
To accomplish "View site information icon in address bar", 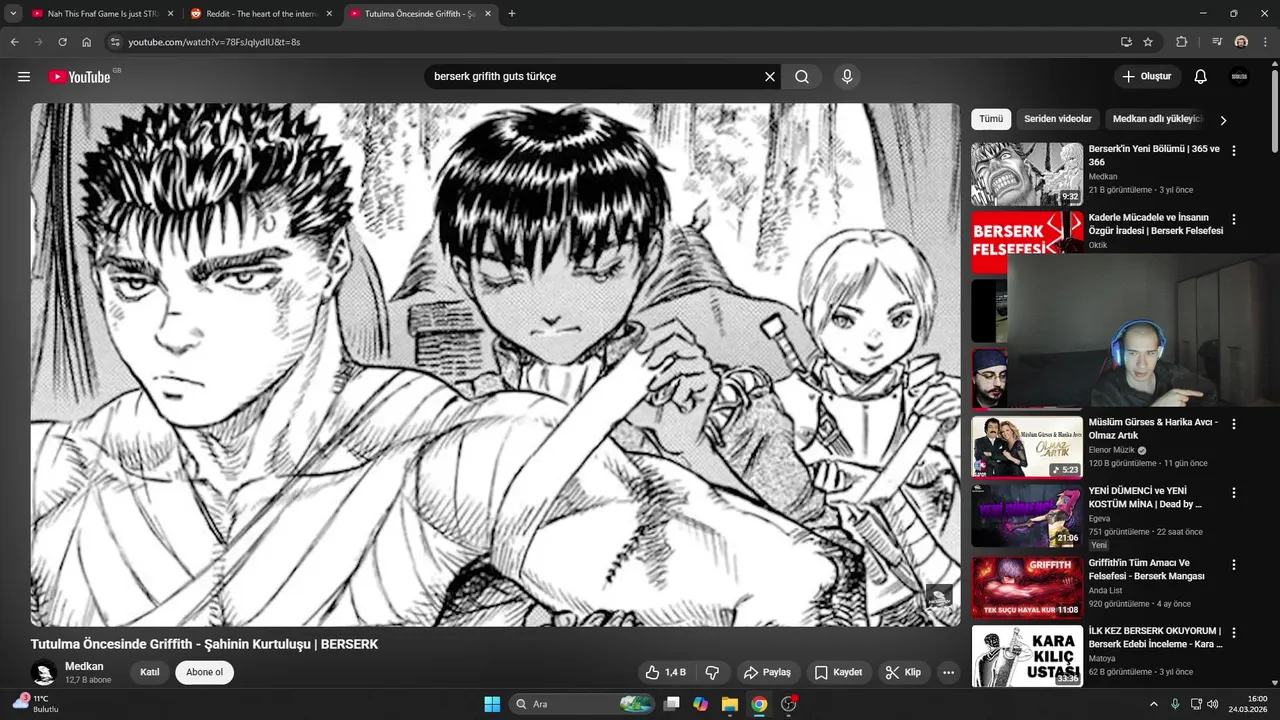I will pos(115,42).
